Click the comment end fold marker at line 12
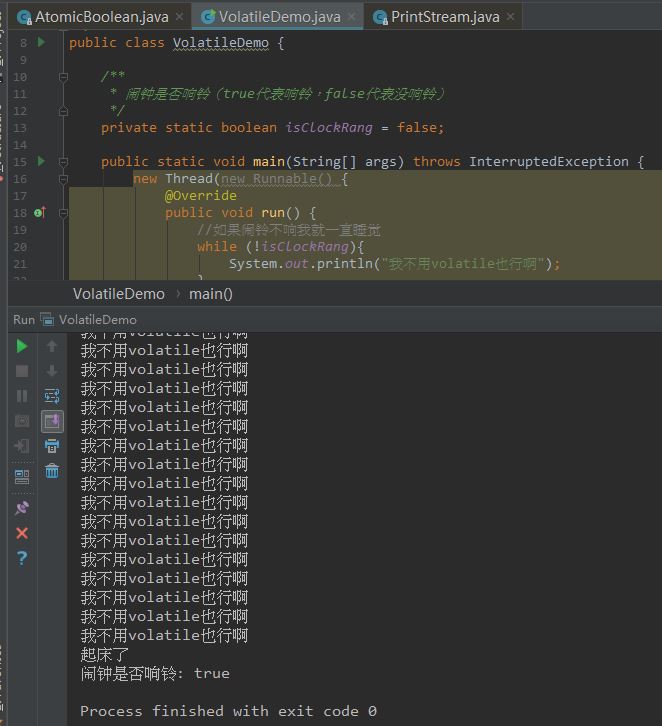This screenshot has width=662, height=726. [63, 111]
